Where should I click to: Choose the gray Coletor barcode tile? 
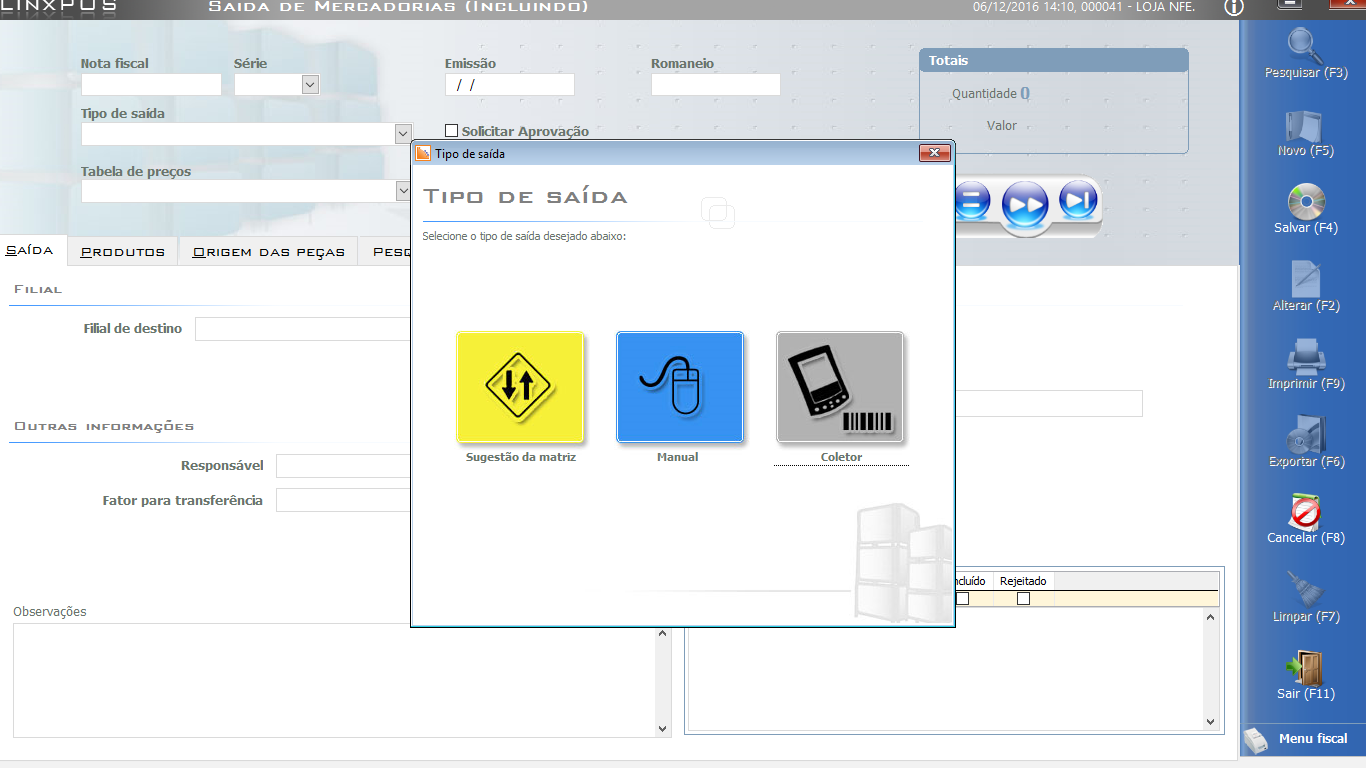pos(840,387)
